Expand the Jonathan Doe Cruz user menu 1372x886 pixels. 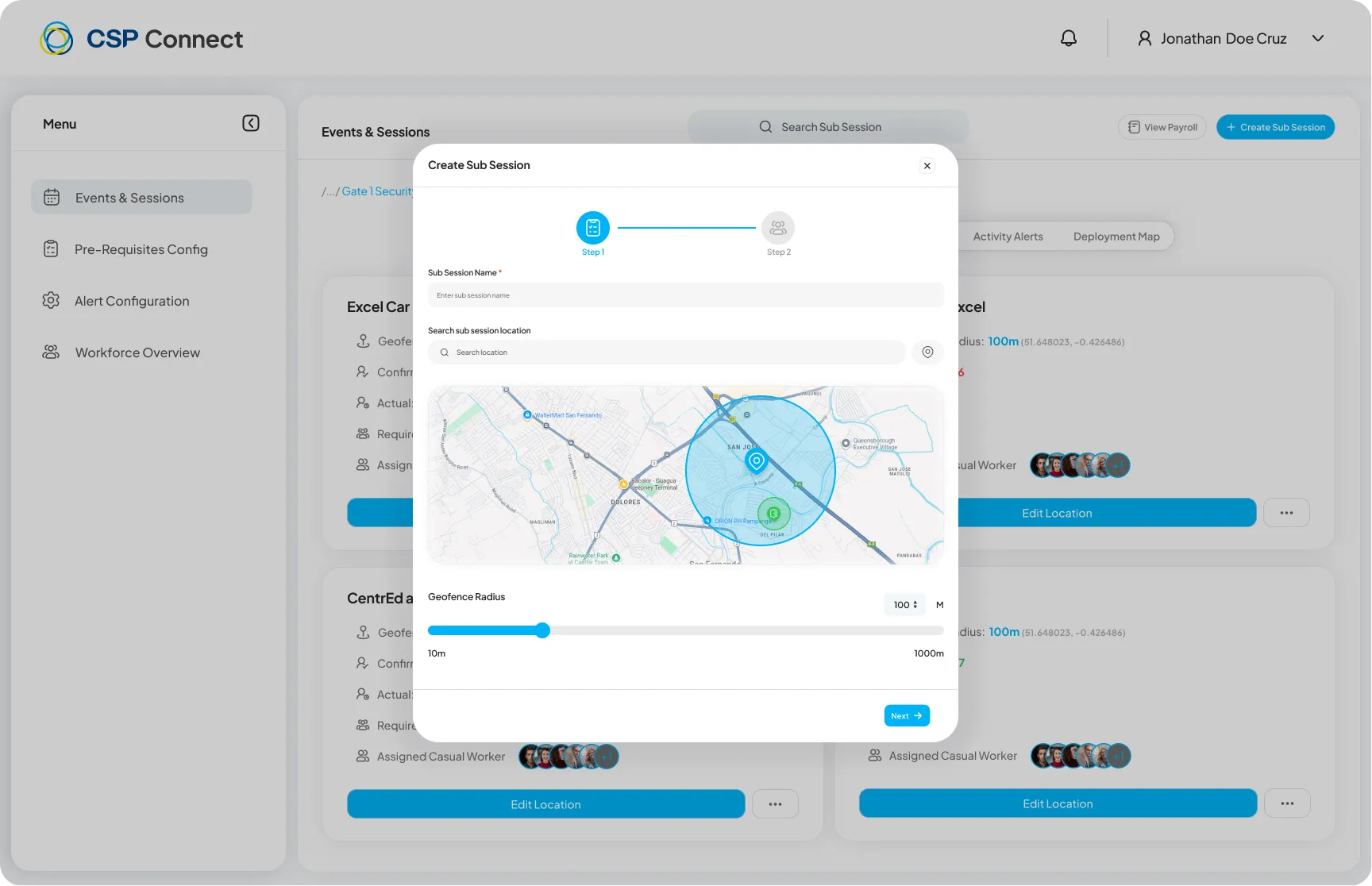click(1318, 38)
